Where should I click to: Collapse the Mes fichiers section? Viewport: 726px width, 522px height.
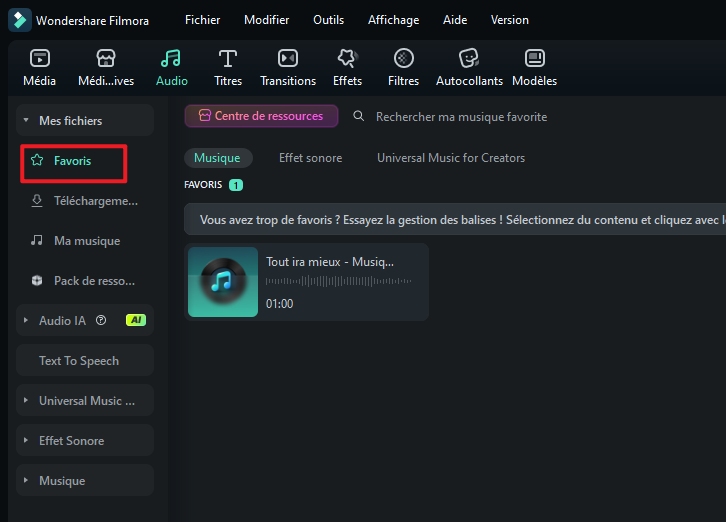coord(26,120)
